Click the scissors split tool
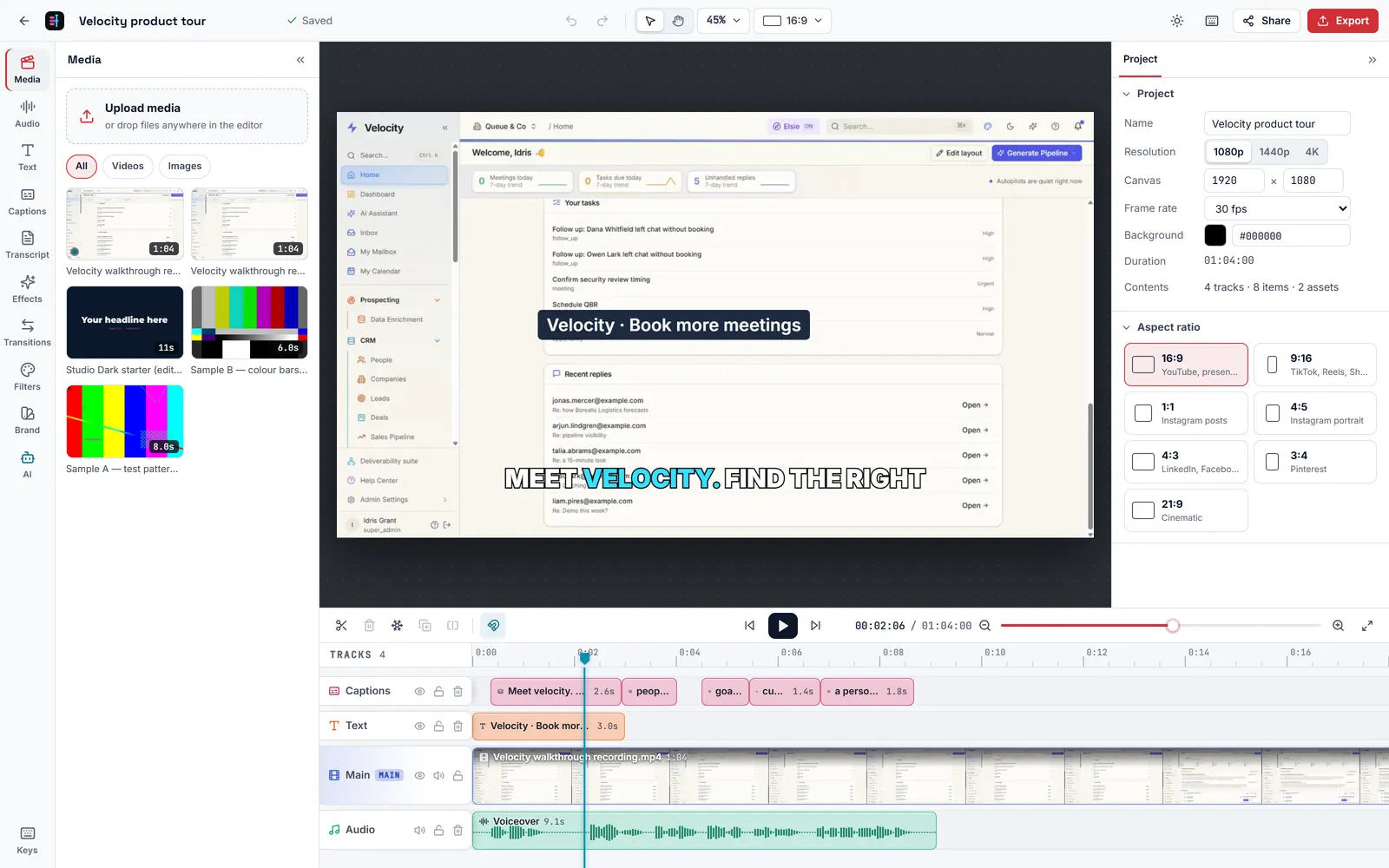 coord(341,626)
